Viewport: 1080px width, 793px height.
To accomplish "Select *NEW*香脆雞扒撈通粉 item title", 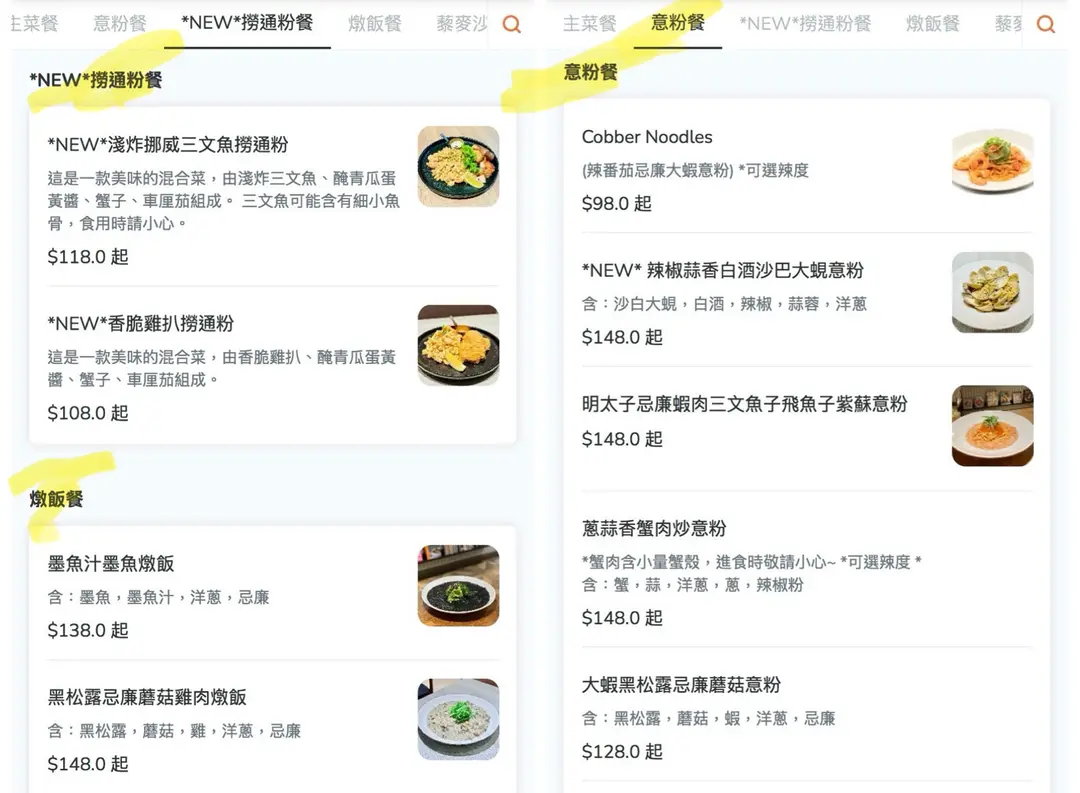I will pyautogui.click(x=141, y=323).
